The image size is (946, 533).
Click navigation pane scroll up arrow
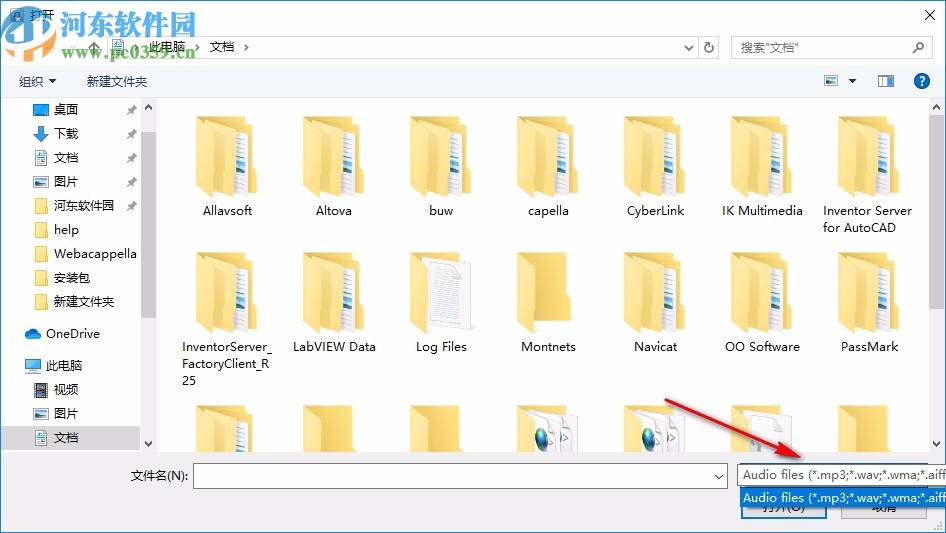tap(148, 107)
